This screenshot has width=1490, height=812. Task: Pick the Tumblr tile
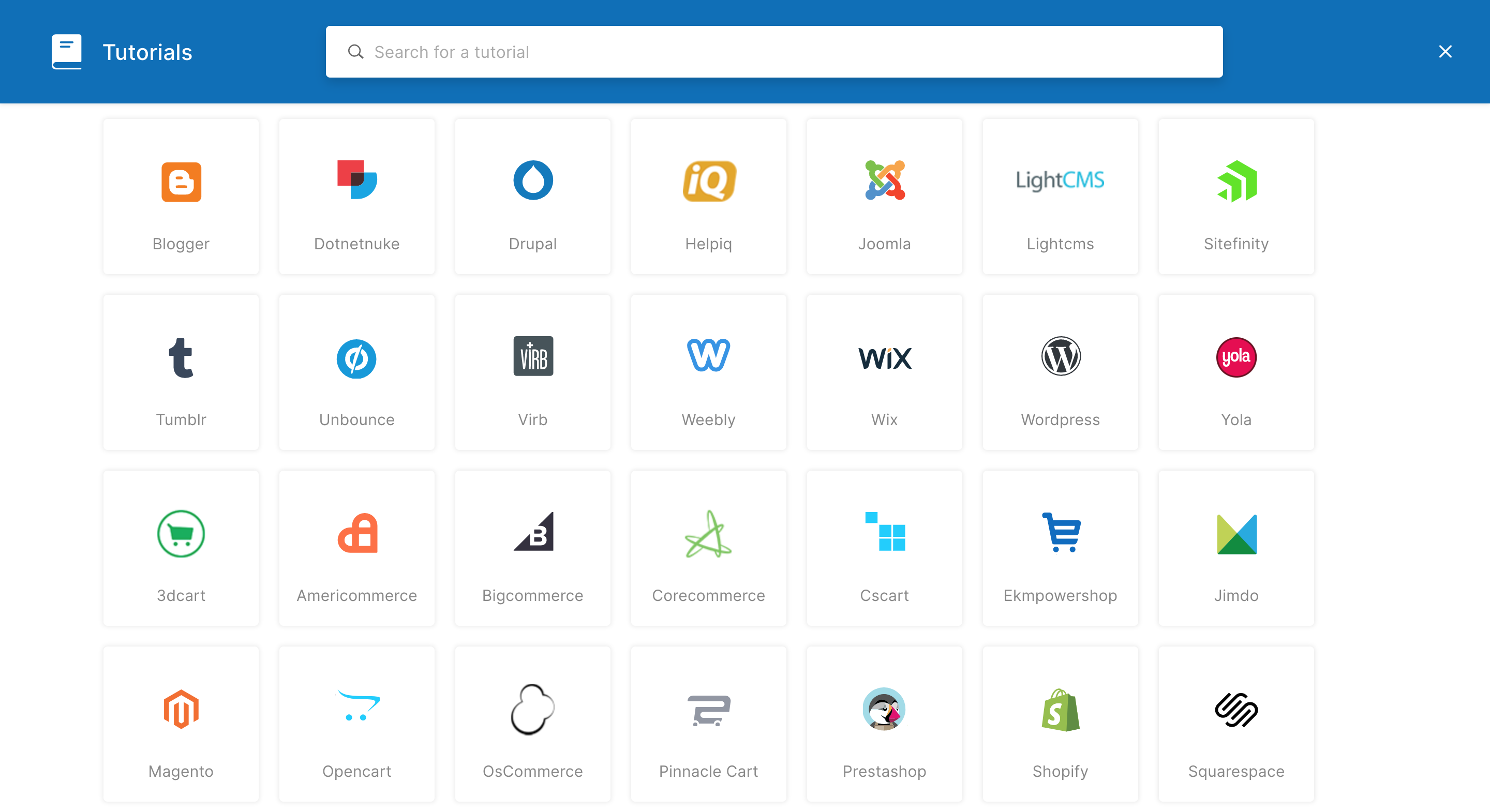(x=181, y=372)
